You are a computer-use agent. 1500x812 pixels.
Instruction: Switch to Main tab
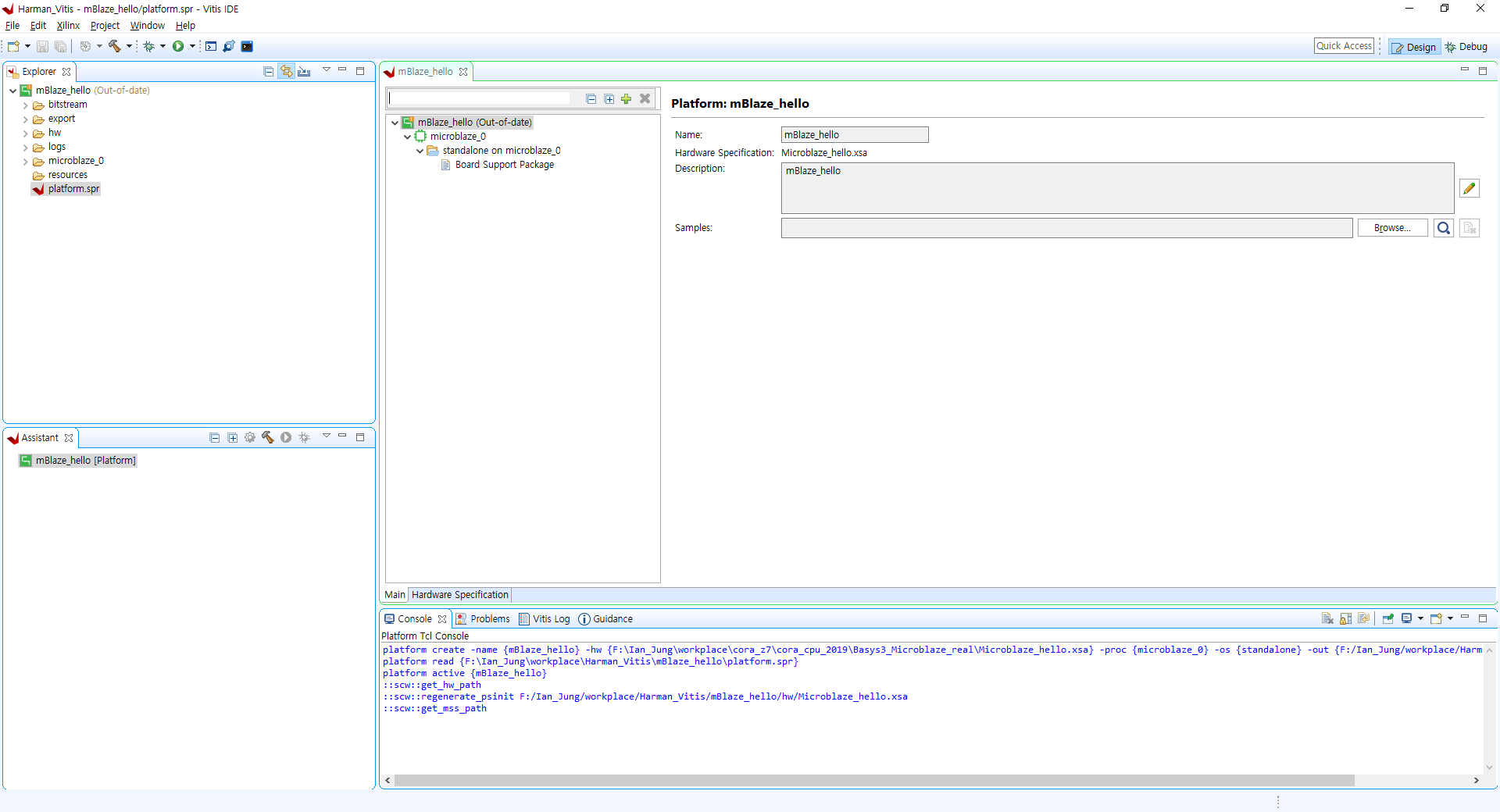point(395,595)
